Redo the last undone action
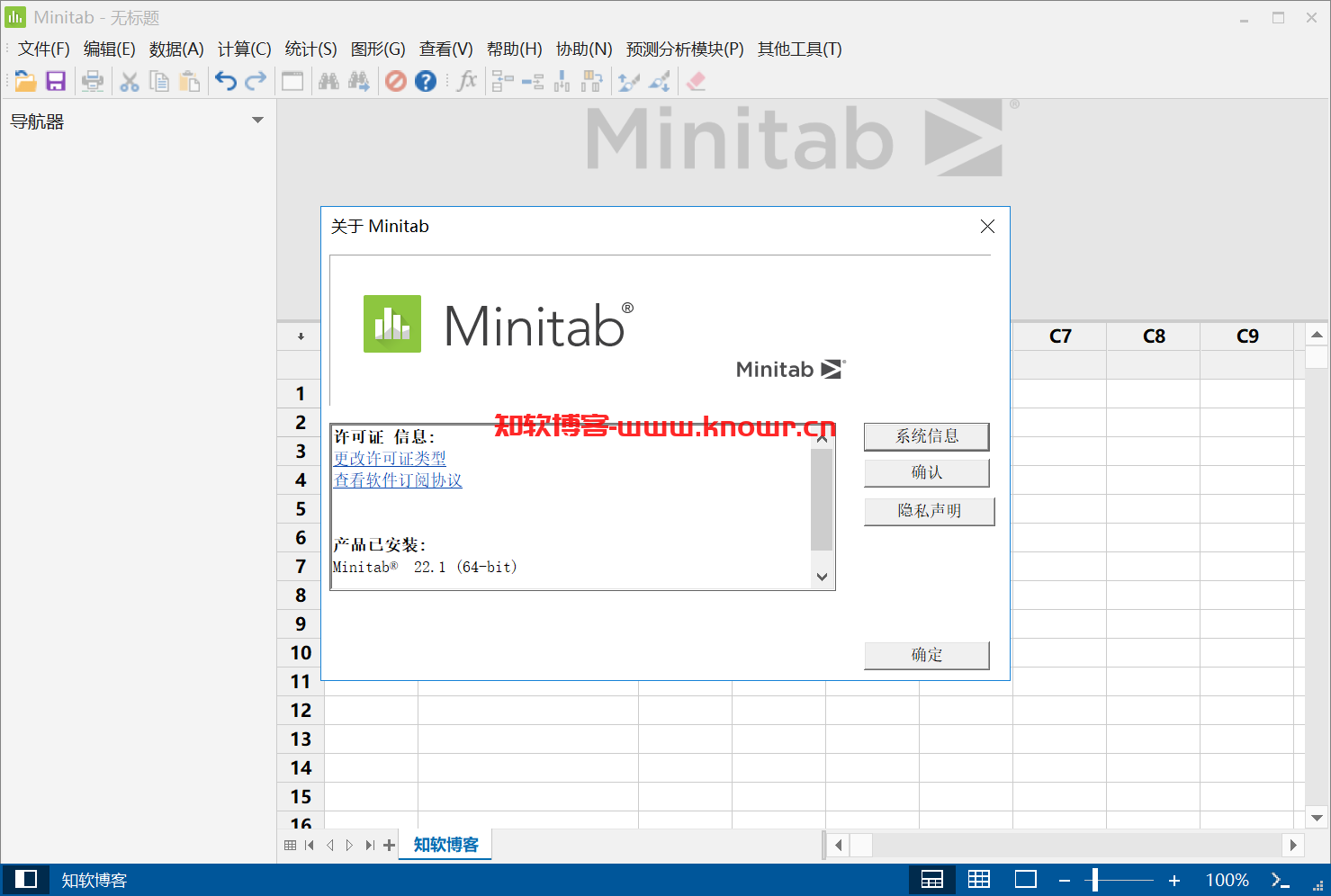1331x896 pixels. click(256, 82)
